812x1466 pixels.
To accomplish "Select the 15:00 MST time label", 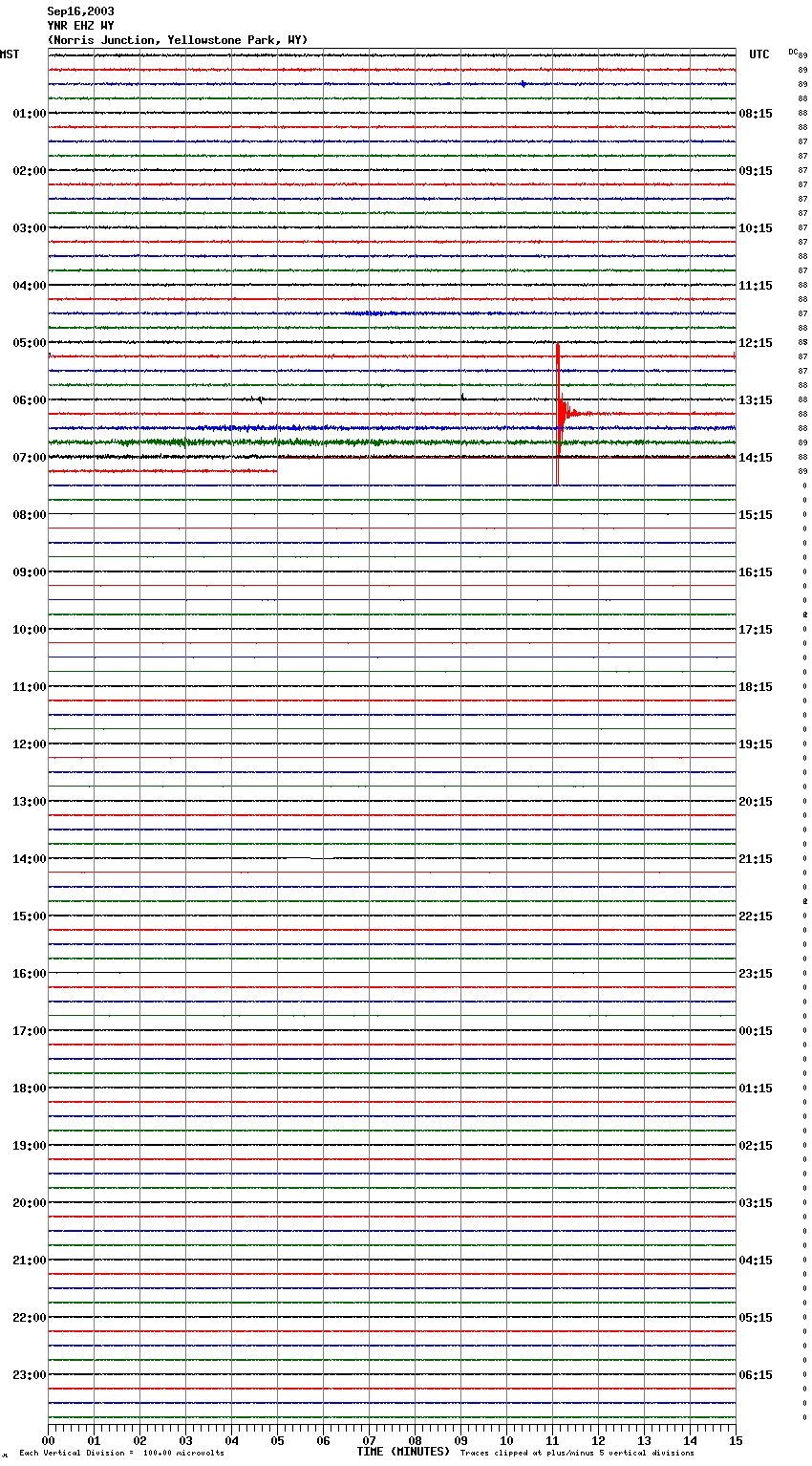I will coord(30,916).
